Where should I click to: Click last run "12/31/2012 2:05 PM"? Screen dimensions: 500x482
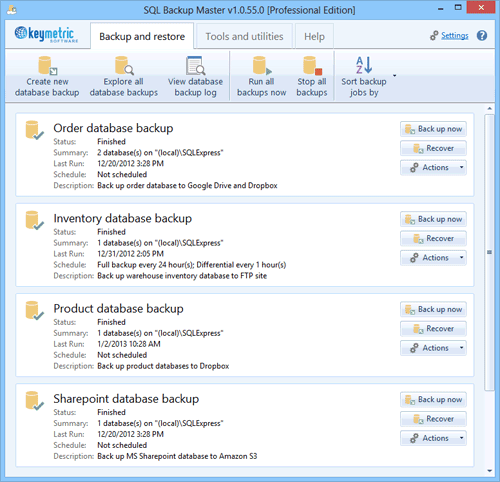tap(130, 254)
